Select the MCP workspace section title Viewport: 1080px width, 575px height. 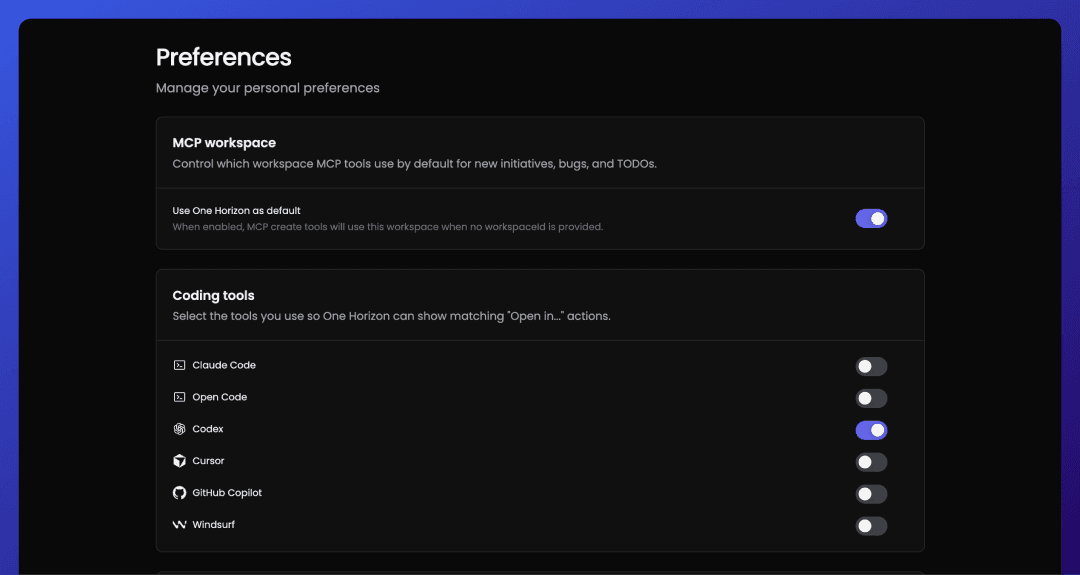pyautogui.click(x=224, y=143)
